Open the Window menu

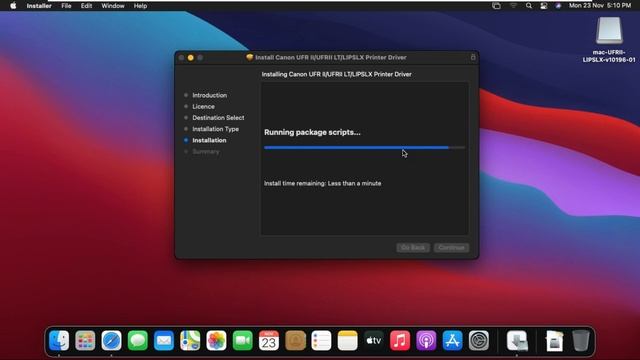(x=113, y=6)
